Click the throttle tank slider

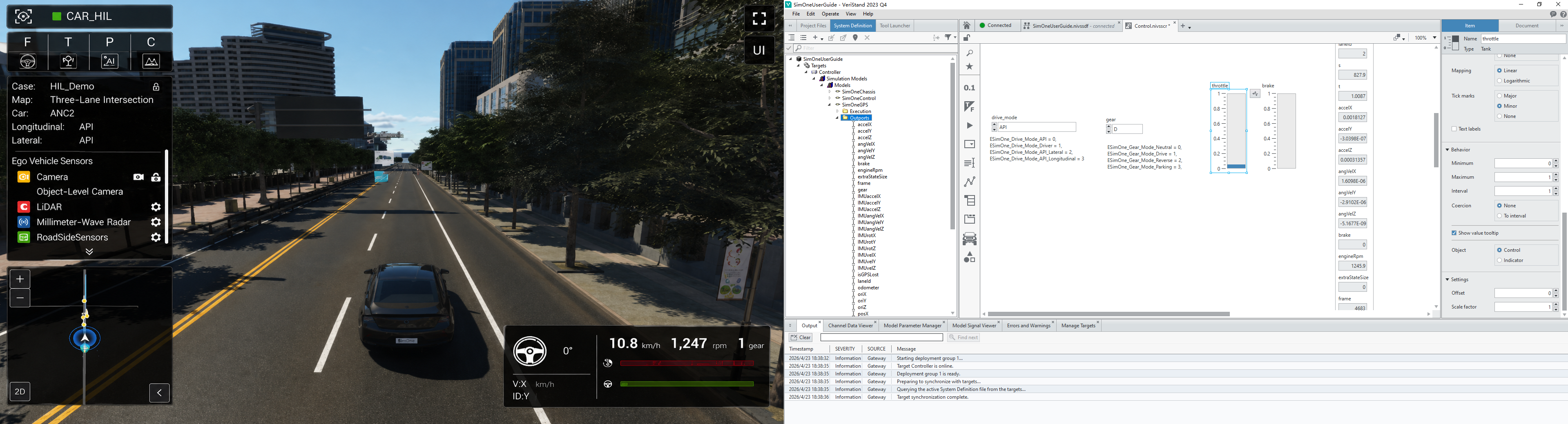[1236, 131]
